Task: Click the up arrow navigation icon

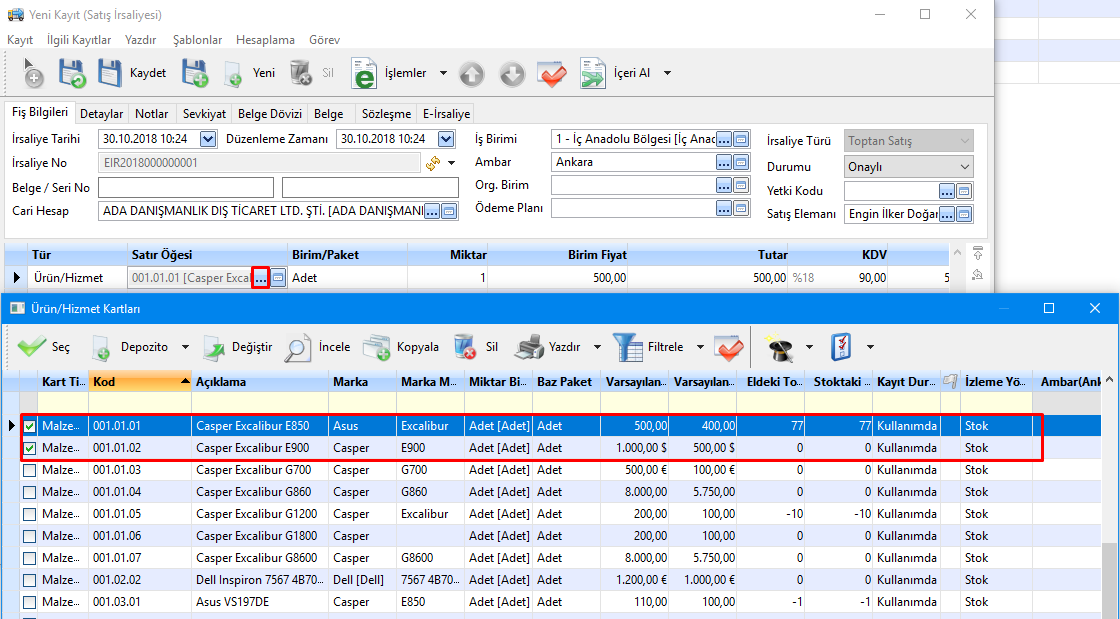Action: click(x=472, y=73)
